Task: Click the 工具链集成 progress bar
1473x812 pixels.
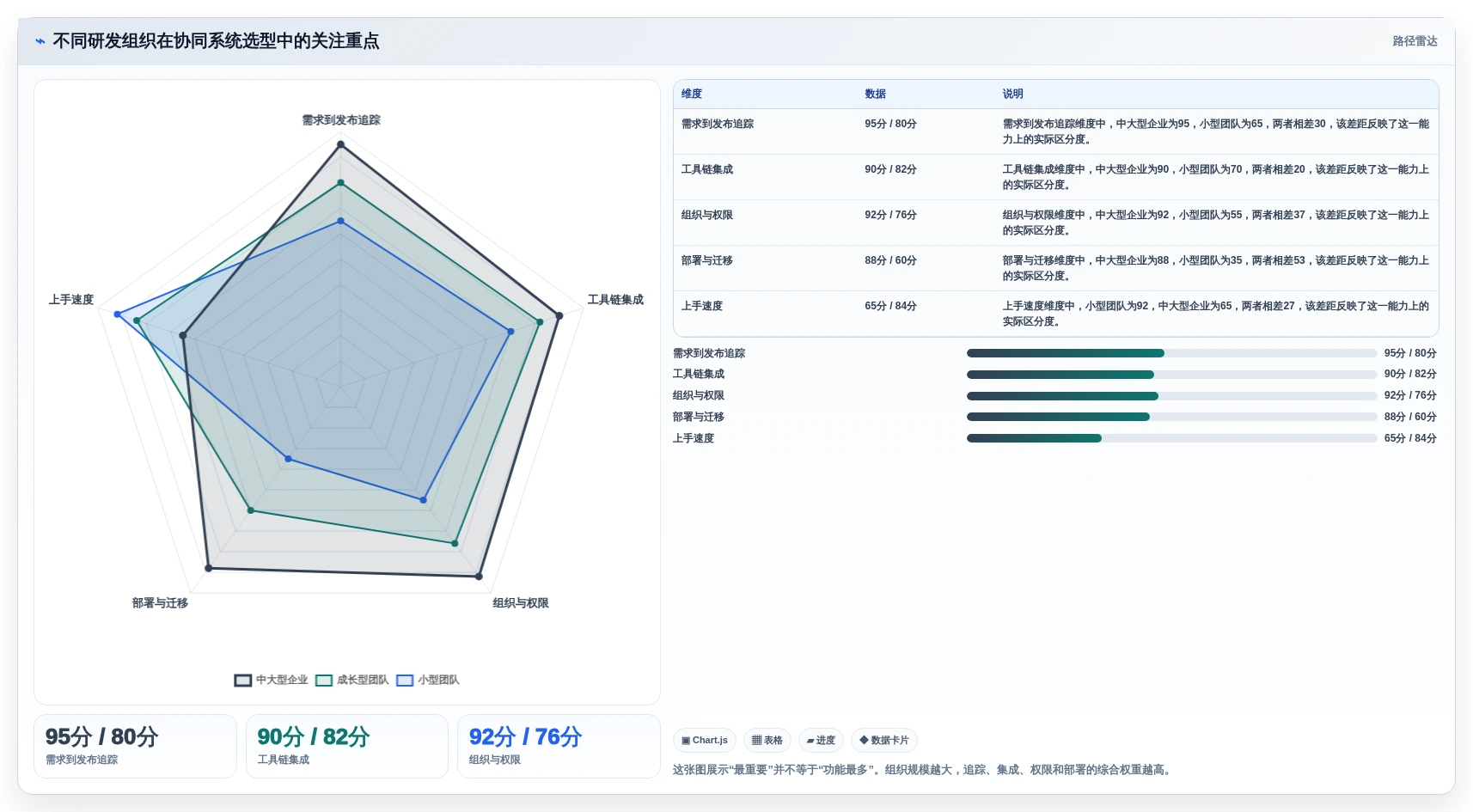Action: click(1172, 375)
